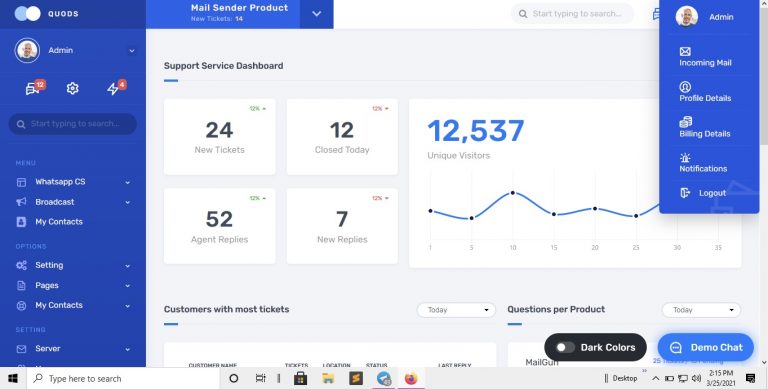The width and height of the screenshot is (768, 389).
Task: Click the 12,537 Unique Visitors figure
Action: click(476, 131)
